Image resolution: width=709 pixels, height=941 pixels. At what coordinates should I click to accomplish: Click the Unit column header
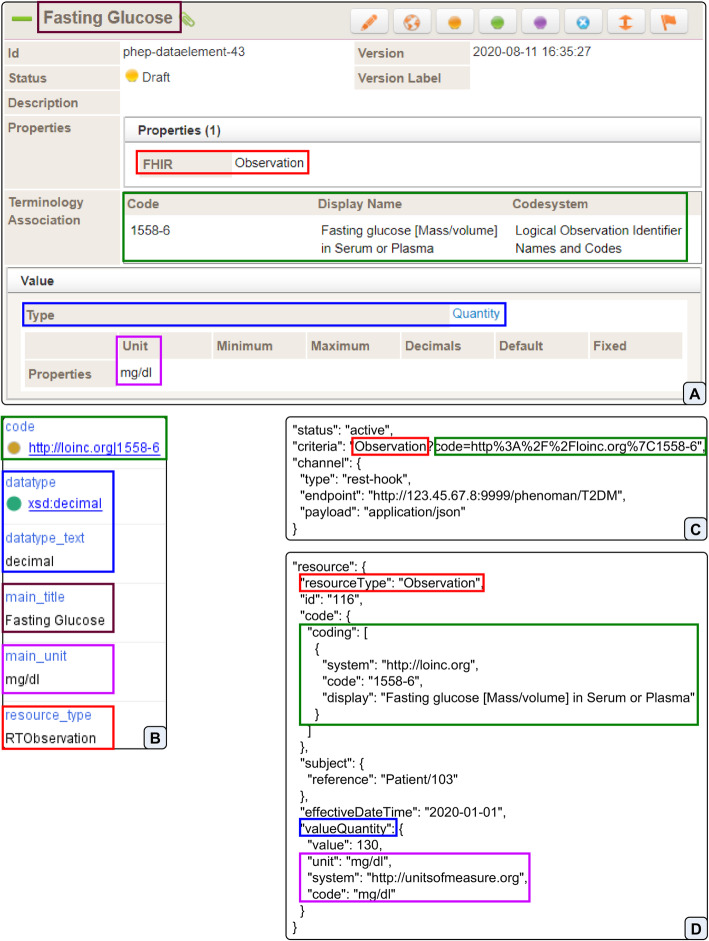(x=135, y=346)
